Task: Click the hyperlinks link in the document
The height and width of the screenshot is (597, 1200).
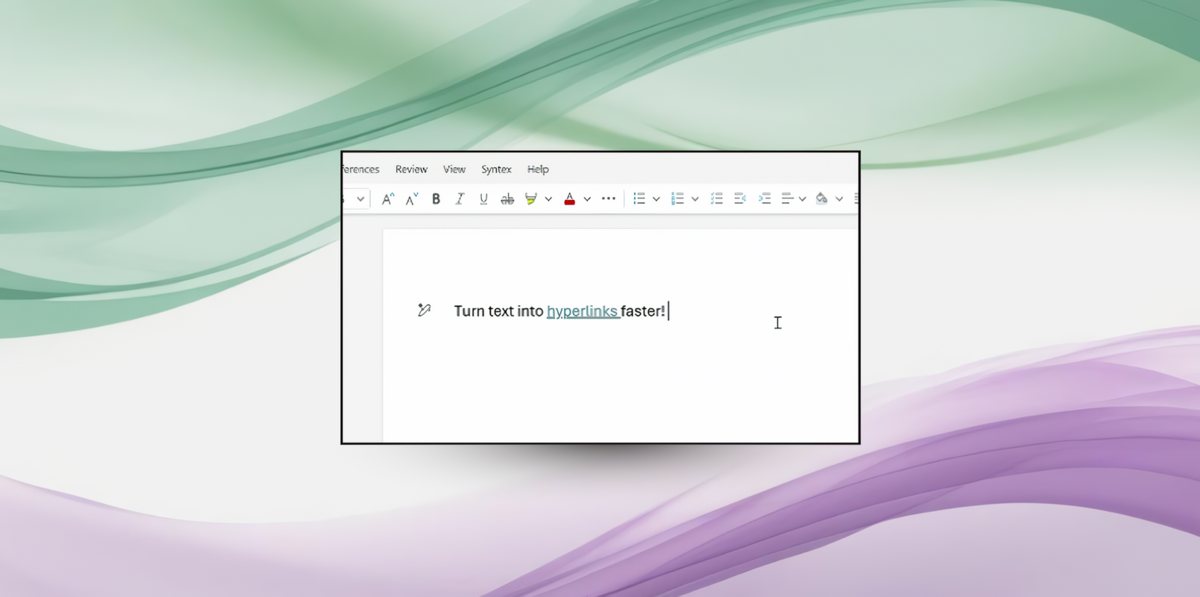Action: click(x=584, y=311)
